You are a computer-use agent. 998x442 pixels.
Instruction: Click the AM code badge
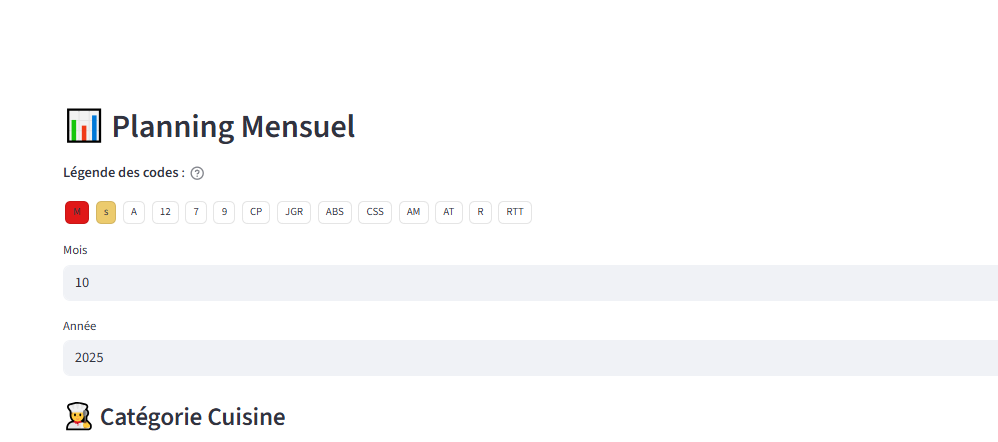414,212
